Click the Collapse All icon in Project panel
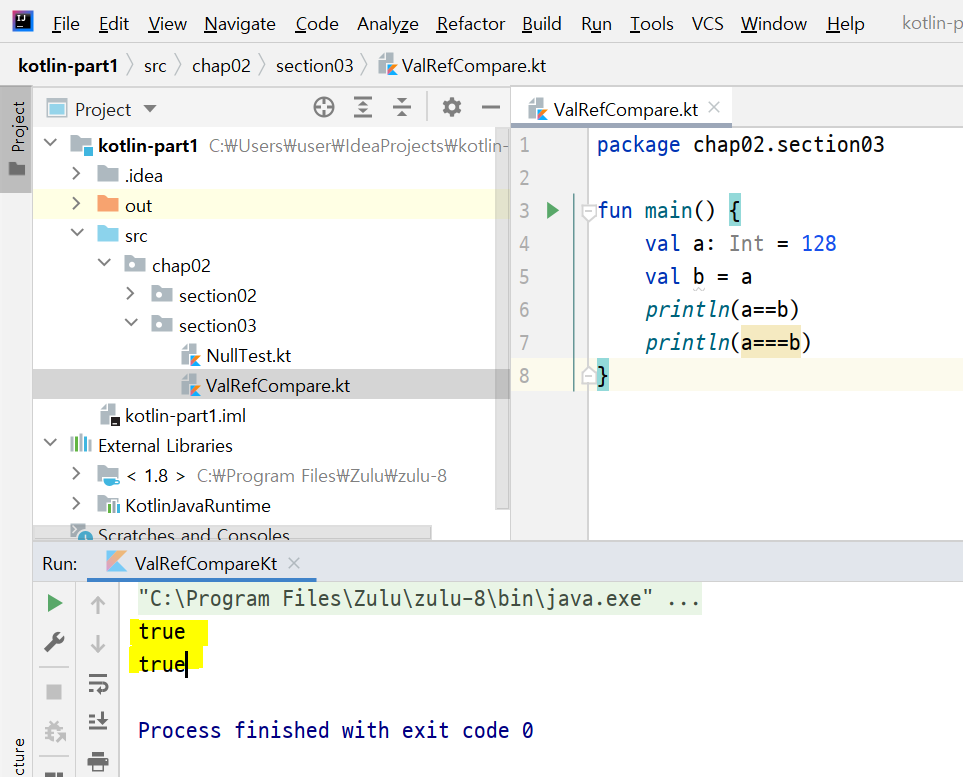Screen dimensions: 963x777 point(402,107)
